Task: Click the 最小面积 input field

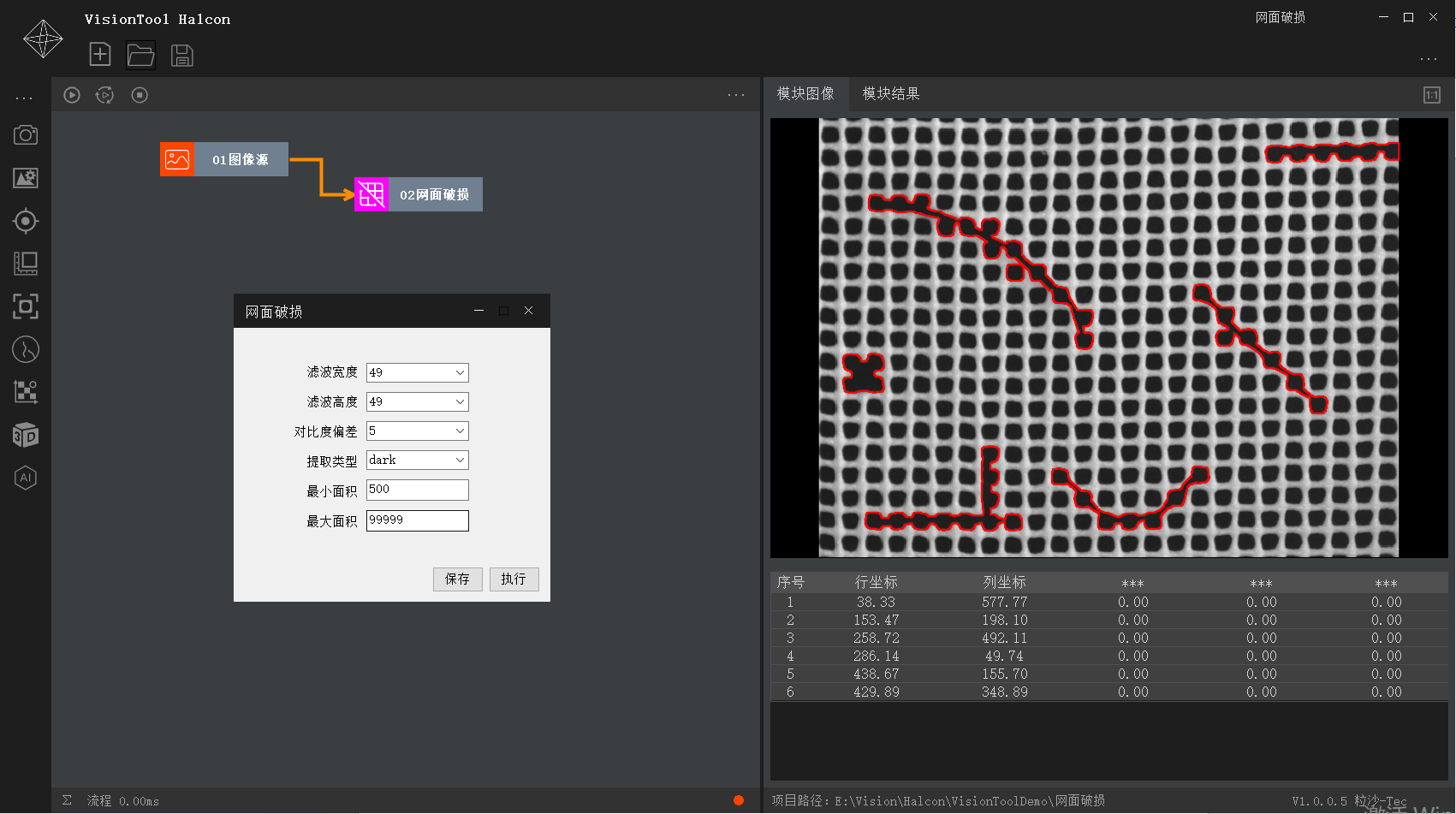Action: pyautogui.click(x=417, y=490)
